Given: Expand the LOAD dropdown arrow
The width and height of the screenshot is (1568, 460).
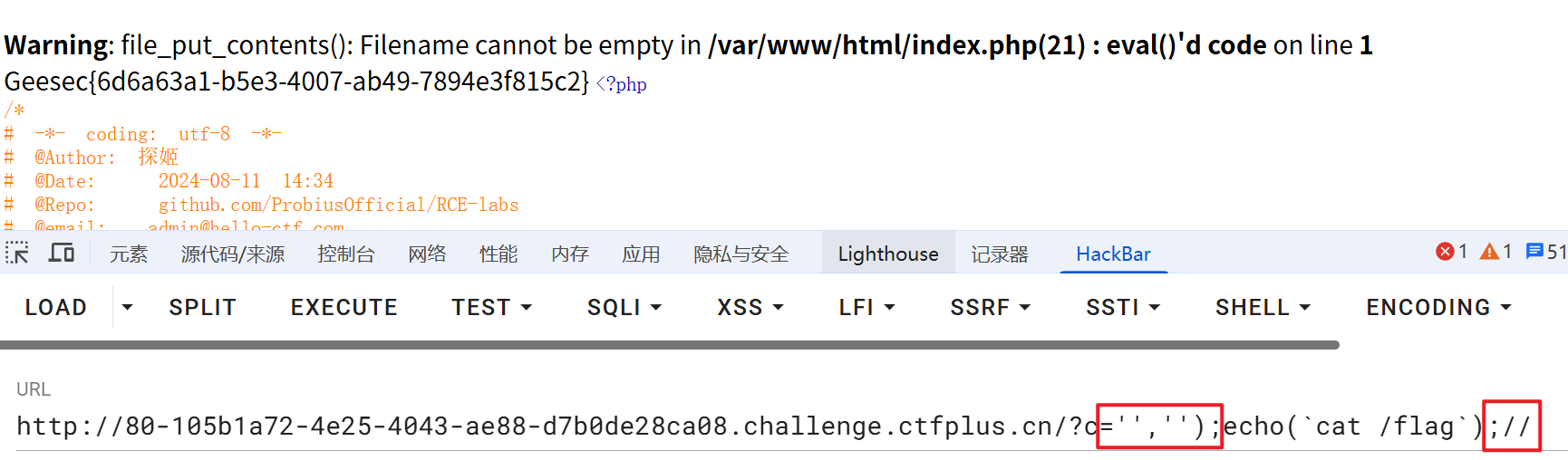Looking at the screenshot, I should [x=128, y=307].
